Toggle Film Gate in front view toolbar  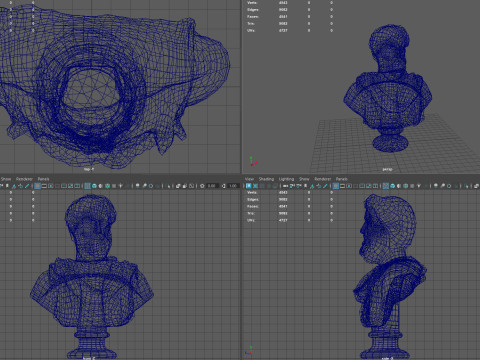coord(44,186)
